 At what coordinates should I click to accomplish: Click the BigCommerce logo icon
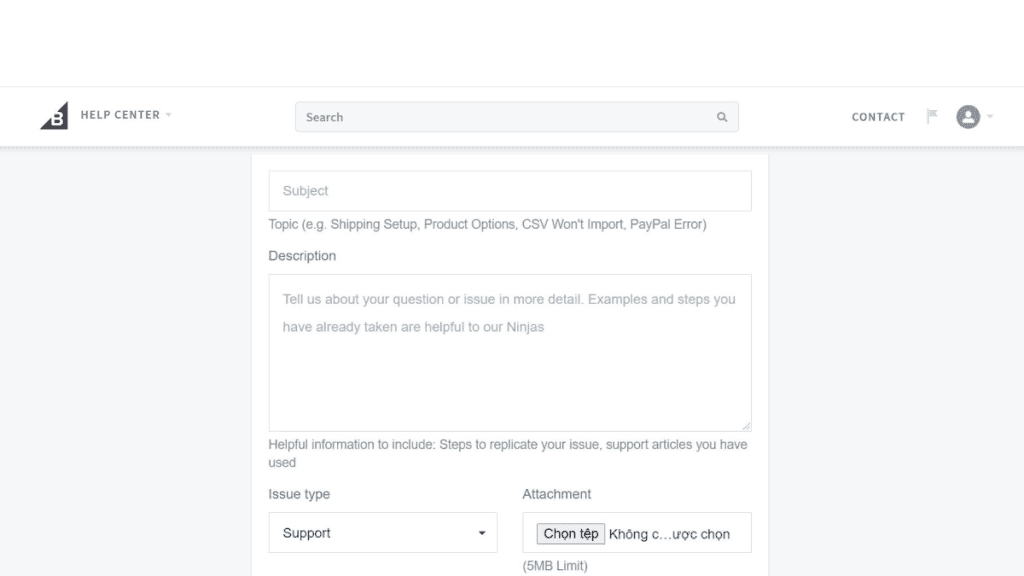tap(54, 113)
